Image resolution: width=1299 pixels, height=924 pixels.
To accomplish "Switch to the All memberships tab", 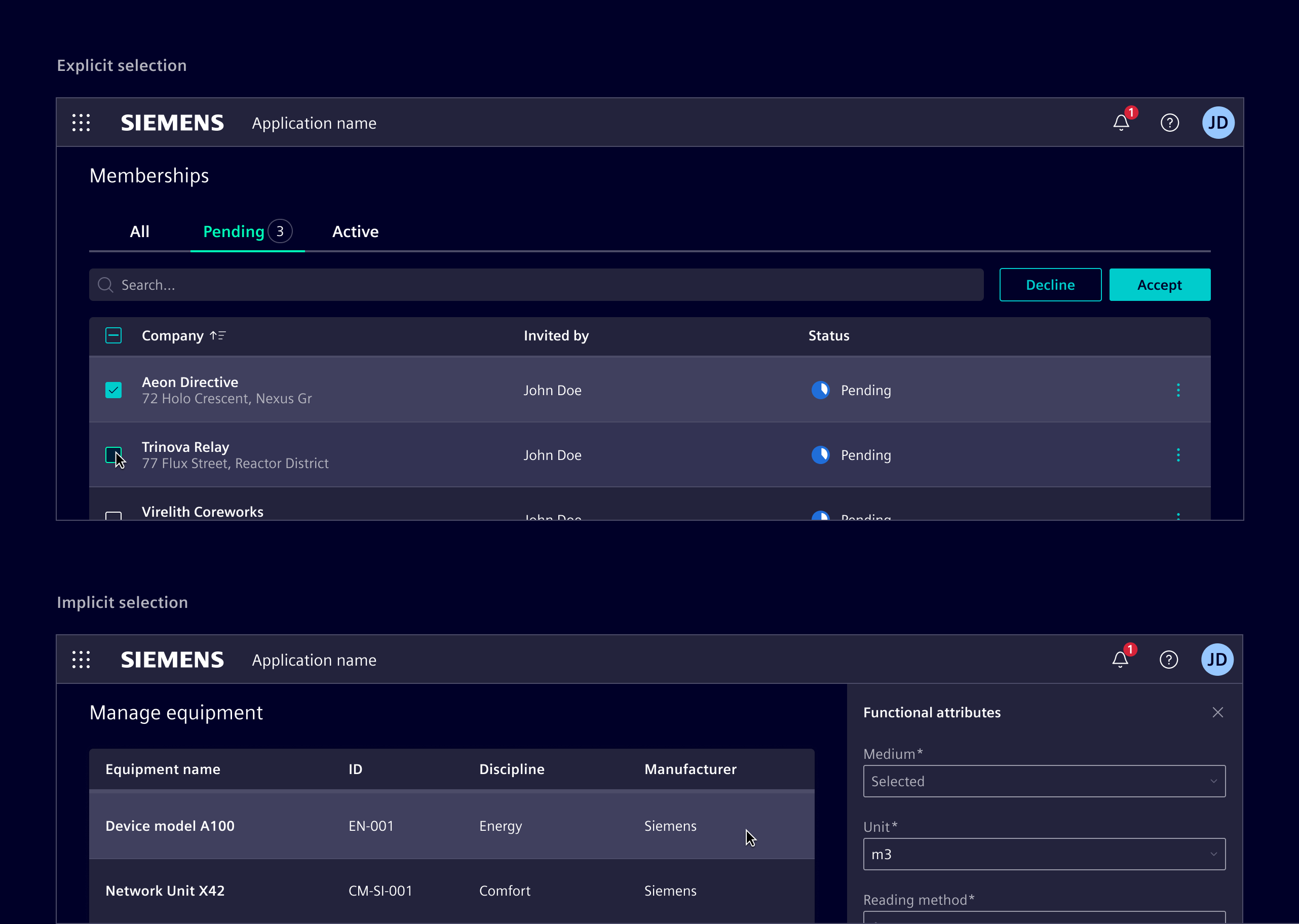I will pyautogui.click(x=139, y=231).
